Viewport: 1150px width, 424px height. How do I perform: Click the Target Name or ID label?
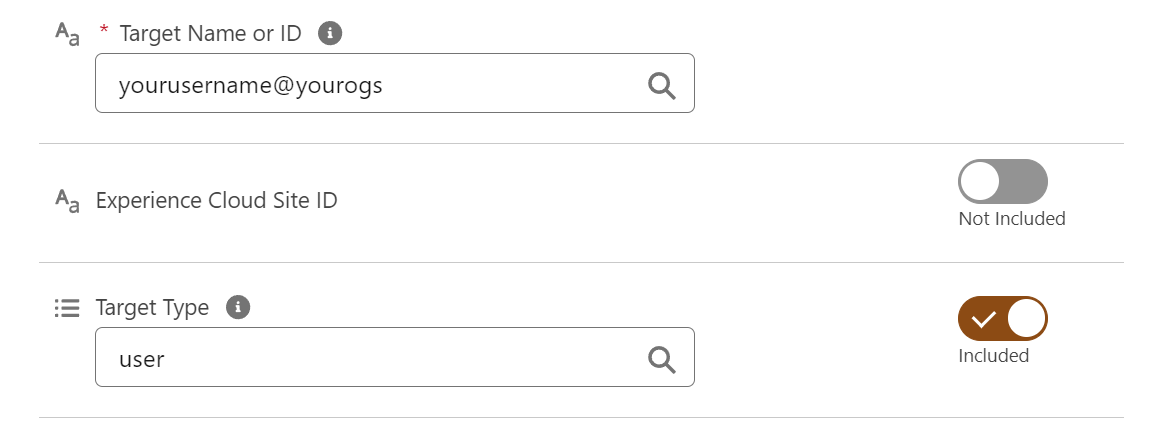[x=210, y=33]
